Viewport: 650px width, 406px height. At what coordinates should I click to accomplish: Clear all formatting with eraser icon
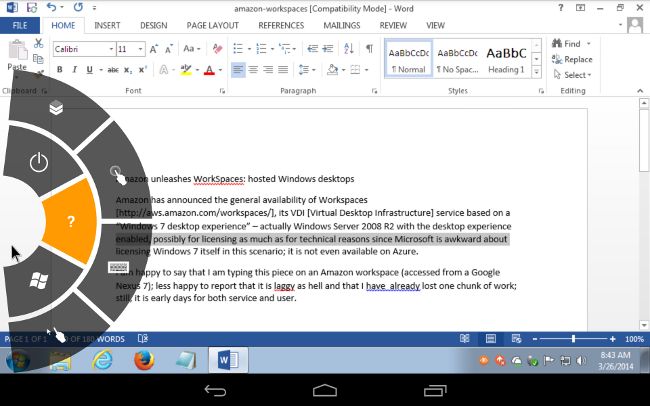tap(217, 49)
